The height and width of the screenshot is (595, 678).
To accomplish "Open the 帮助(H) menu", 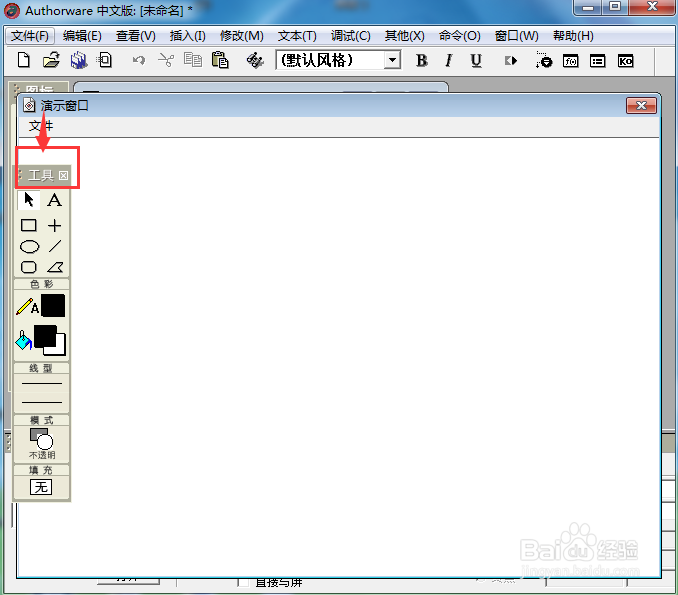I will [x=573, y=35].
